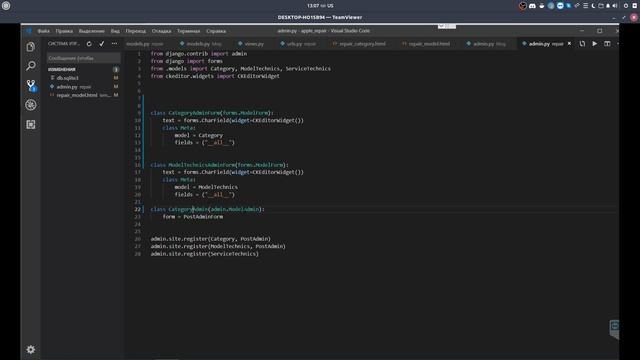Click the commit message input field

pos(83,58)
